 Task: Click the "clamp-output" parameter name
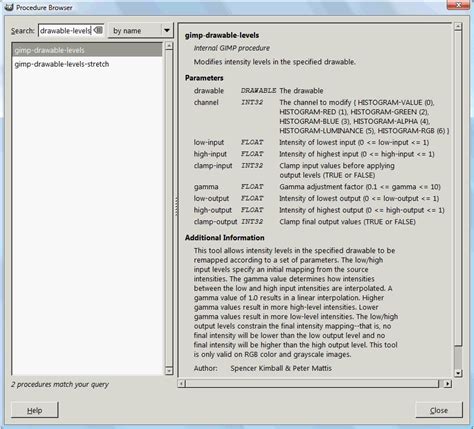pyautogui.click(x=215, y=222)
